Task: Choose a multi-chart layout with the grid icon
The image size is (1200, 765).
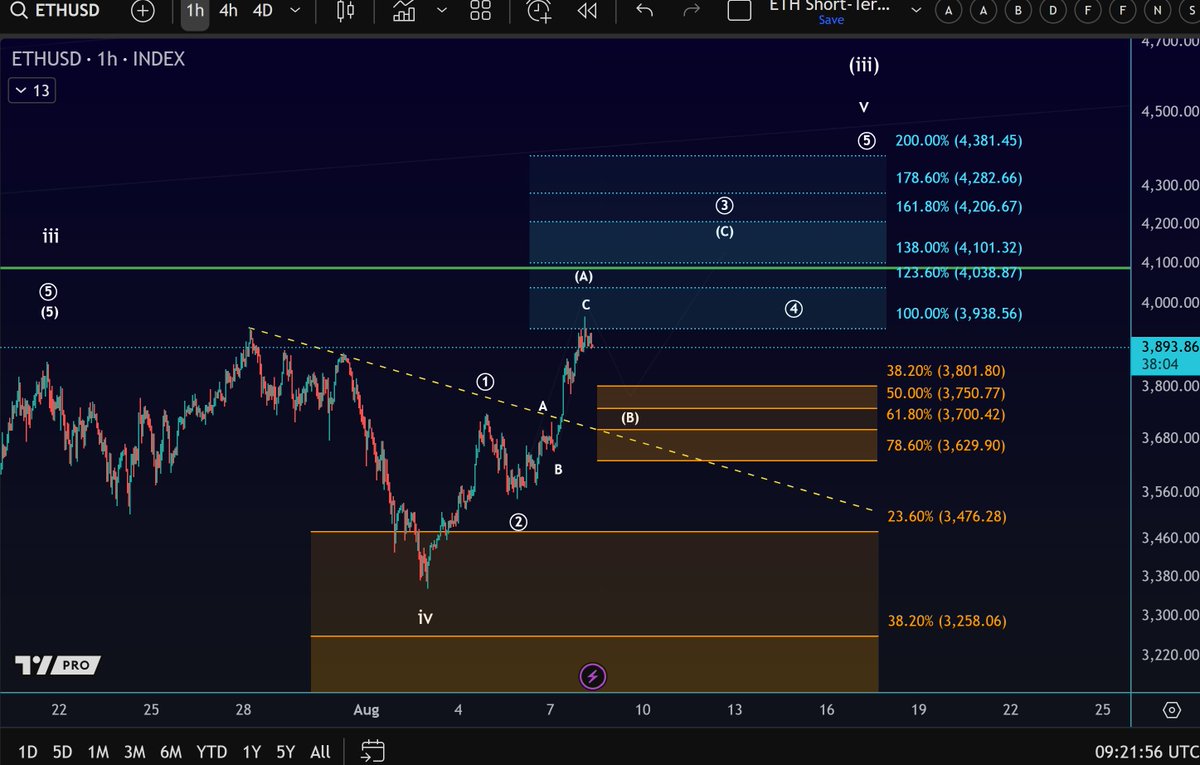Action: (480, 11)
